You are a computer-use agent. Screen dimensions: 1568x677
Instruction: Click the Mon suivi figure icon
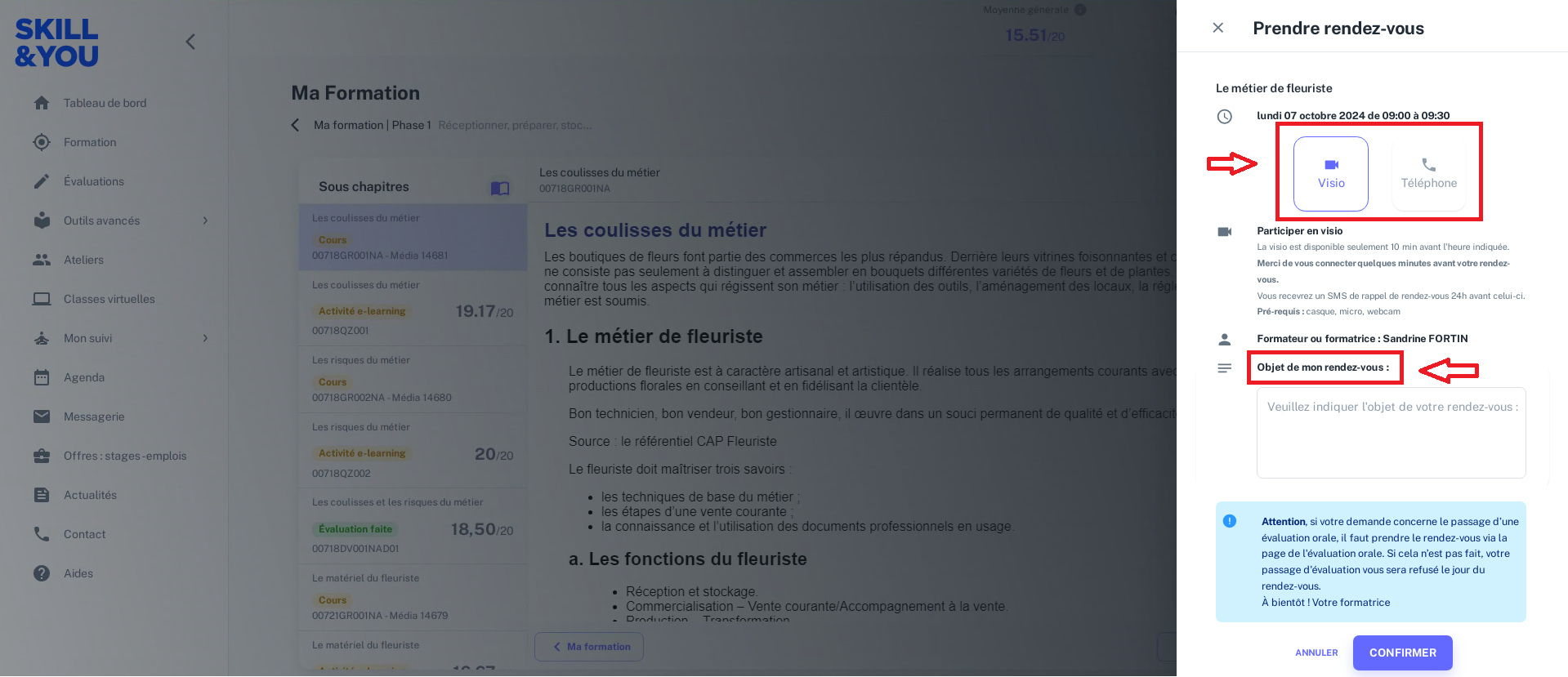(42, 338)
